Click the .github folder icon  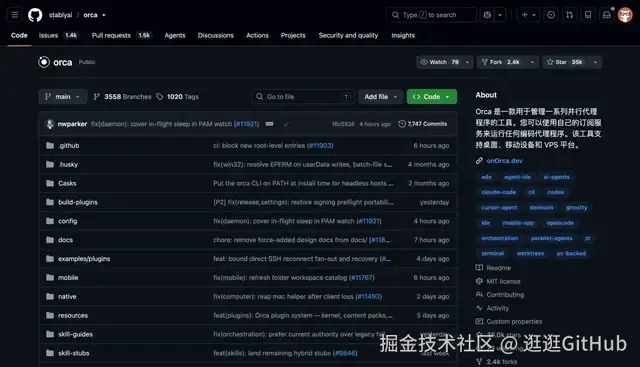coord(50,145)
